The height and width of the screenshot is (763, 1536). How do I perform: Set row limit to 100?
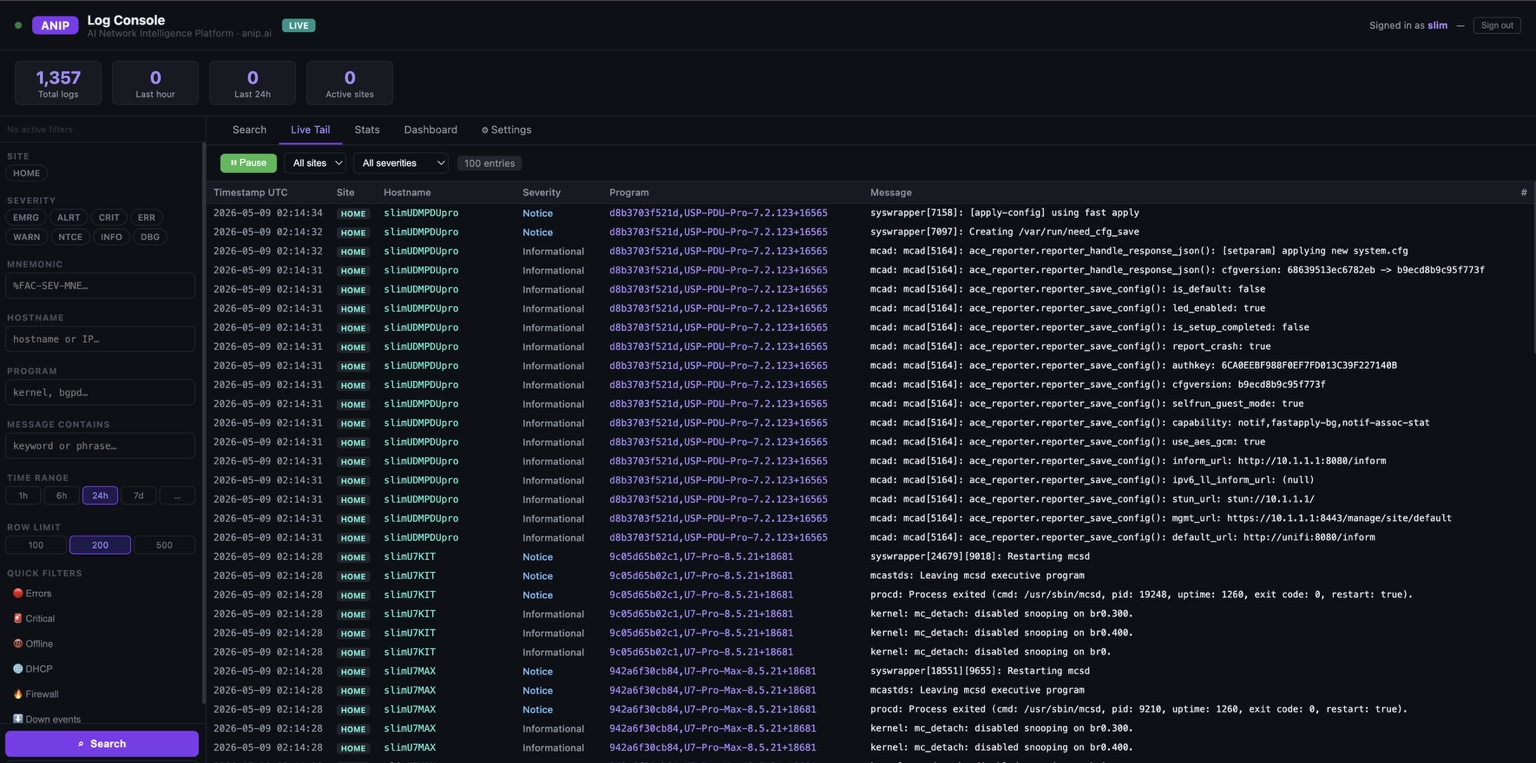(36, 545)
